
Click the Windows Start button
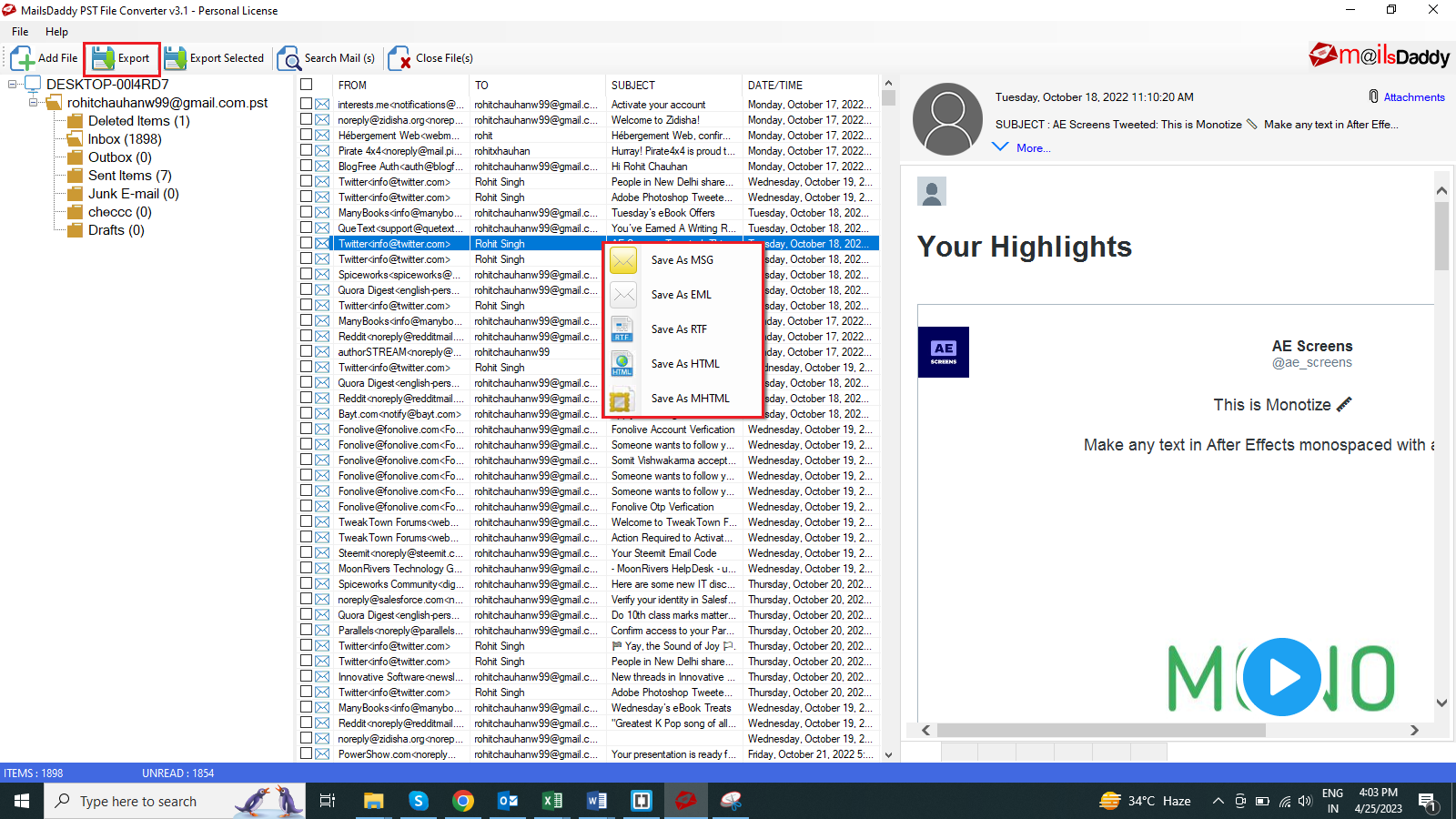click(22, 801)
